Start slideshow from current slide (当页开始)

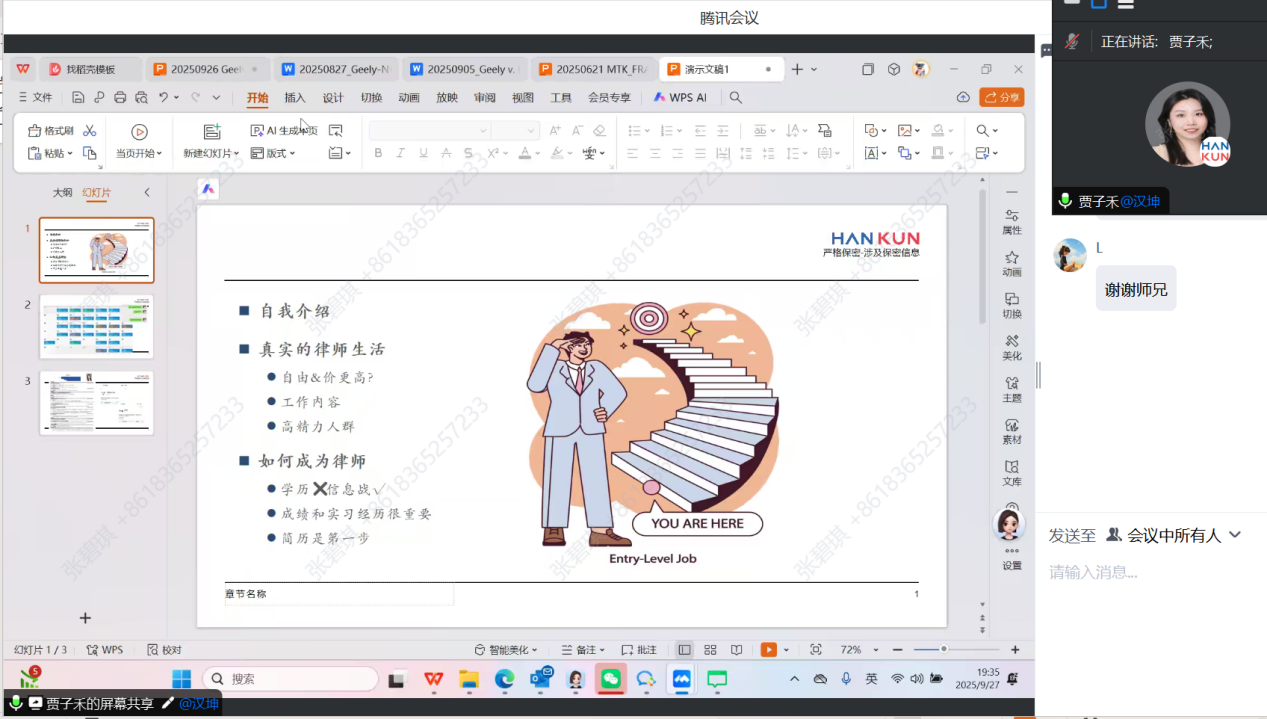click(139, 132)
